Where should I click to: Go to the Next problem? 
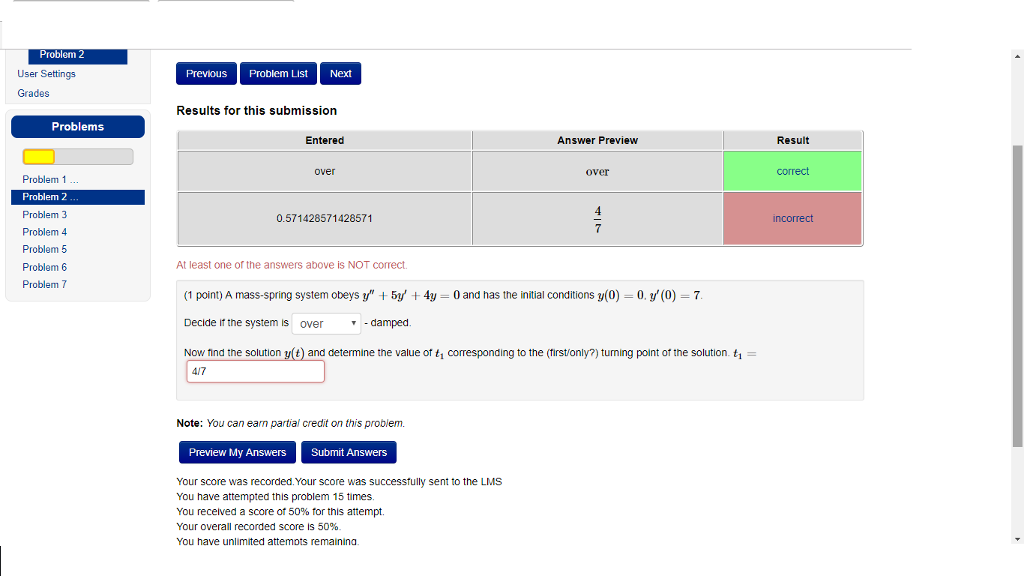click(340, 73)
